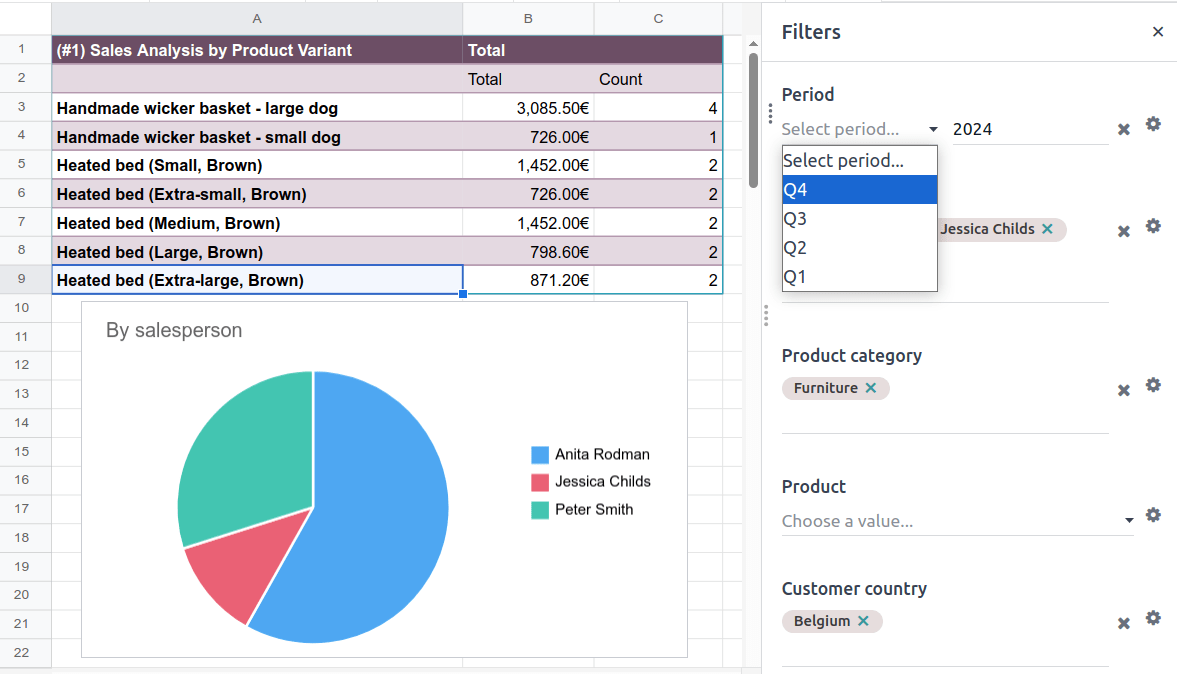Clear the salesperson filter using its x icon

pyautogui.click(x=1123, y=231)
